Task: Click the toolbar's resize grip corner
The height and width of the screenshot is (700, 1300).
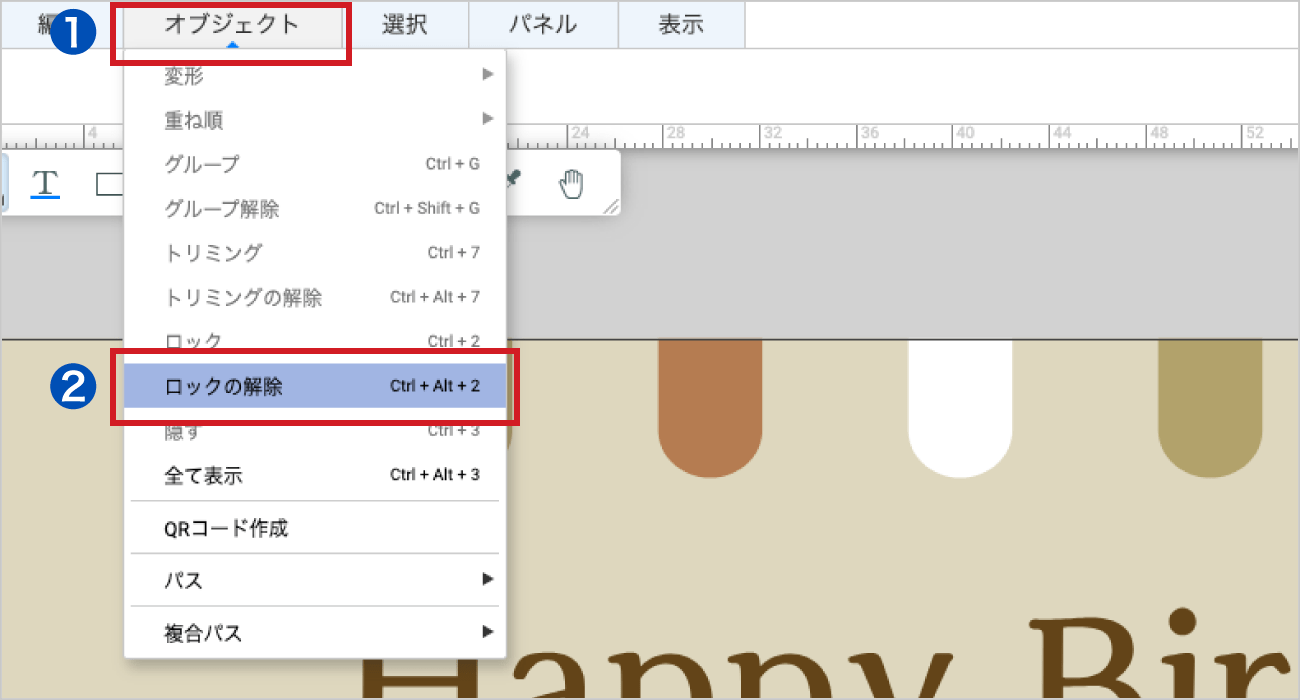Action: tap(610, 206)
